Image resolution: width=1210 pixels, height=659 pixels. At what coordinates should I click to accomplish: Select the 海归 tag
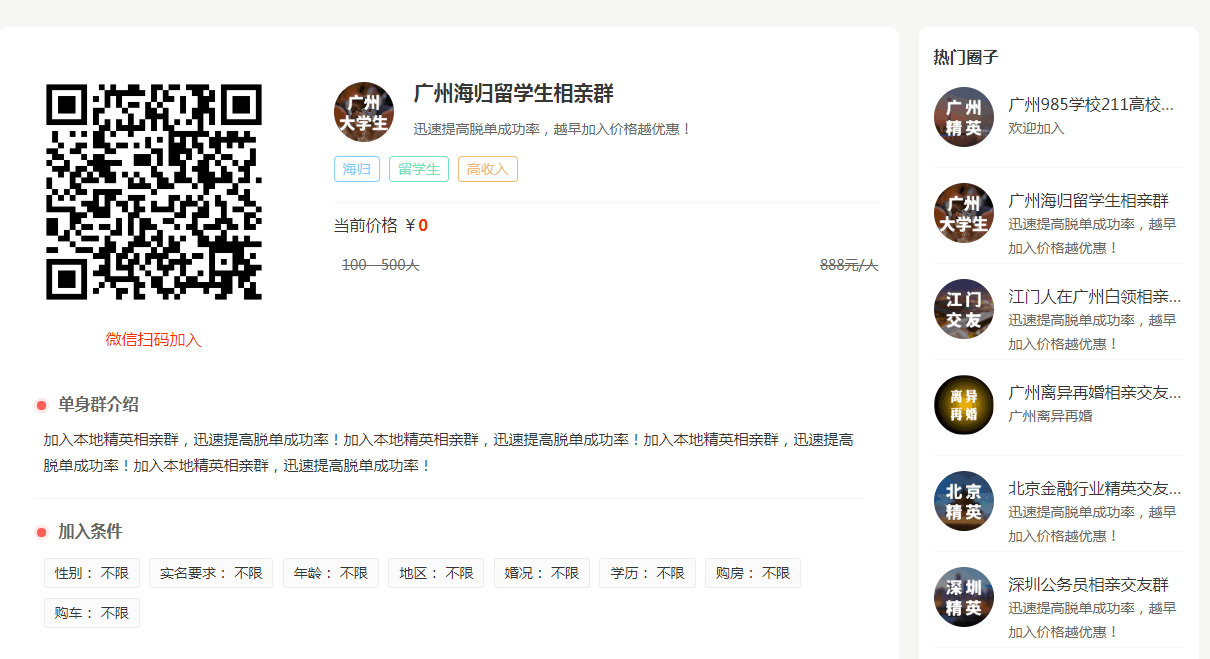coord(357,169)
